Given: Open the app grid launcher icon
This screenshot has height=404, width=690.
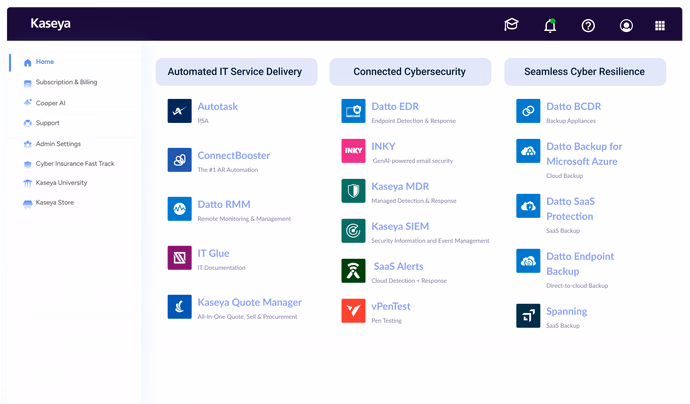Looking at the screenshot, I should click(x=660, y=26).
